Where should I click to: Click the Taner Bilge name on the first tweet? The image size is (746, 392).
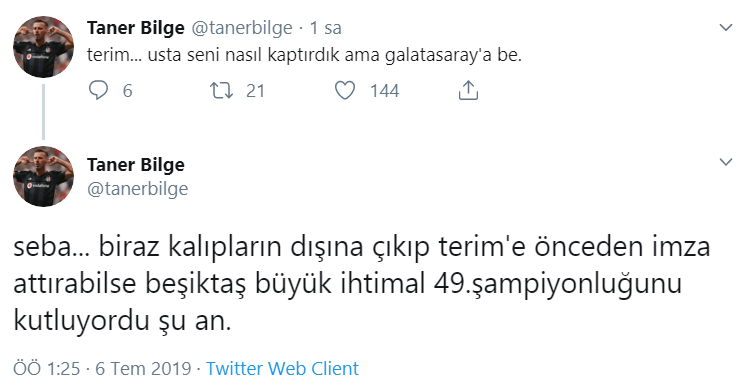pyautogui.click(x=136, y=28)
